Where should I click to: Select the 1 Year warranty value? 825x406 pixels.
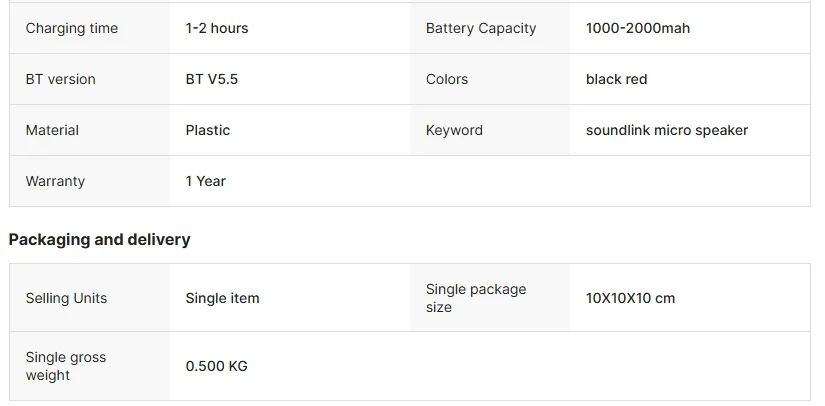point(206,181)
